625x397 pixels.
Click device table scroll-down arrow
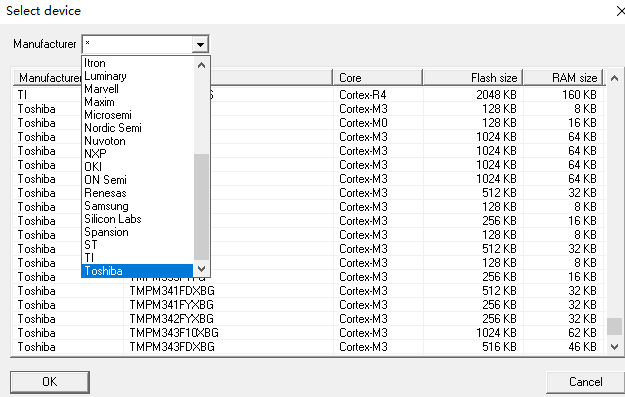(x=614, y=347)
